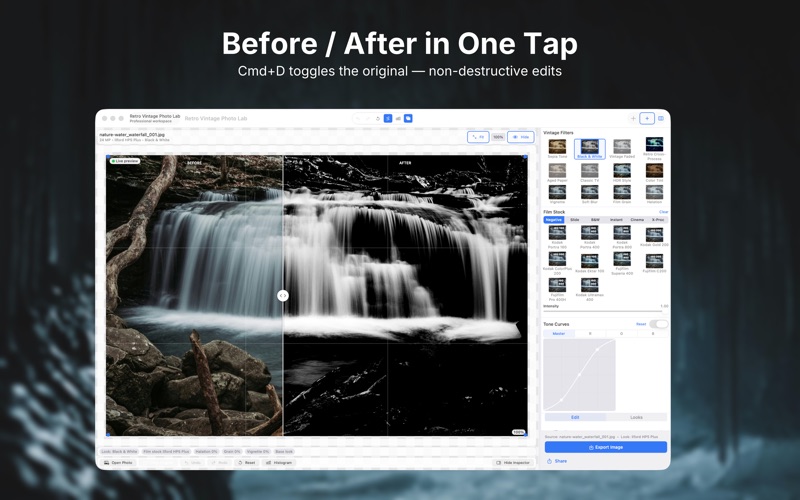
Task: Switch to the Instant film stock tab
Action: click(x=616, y=220)
